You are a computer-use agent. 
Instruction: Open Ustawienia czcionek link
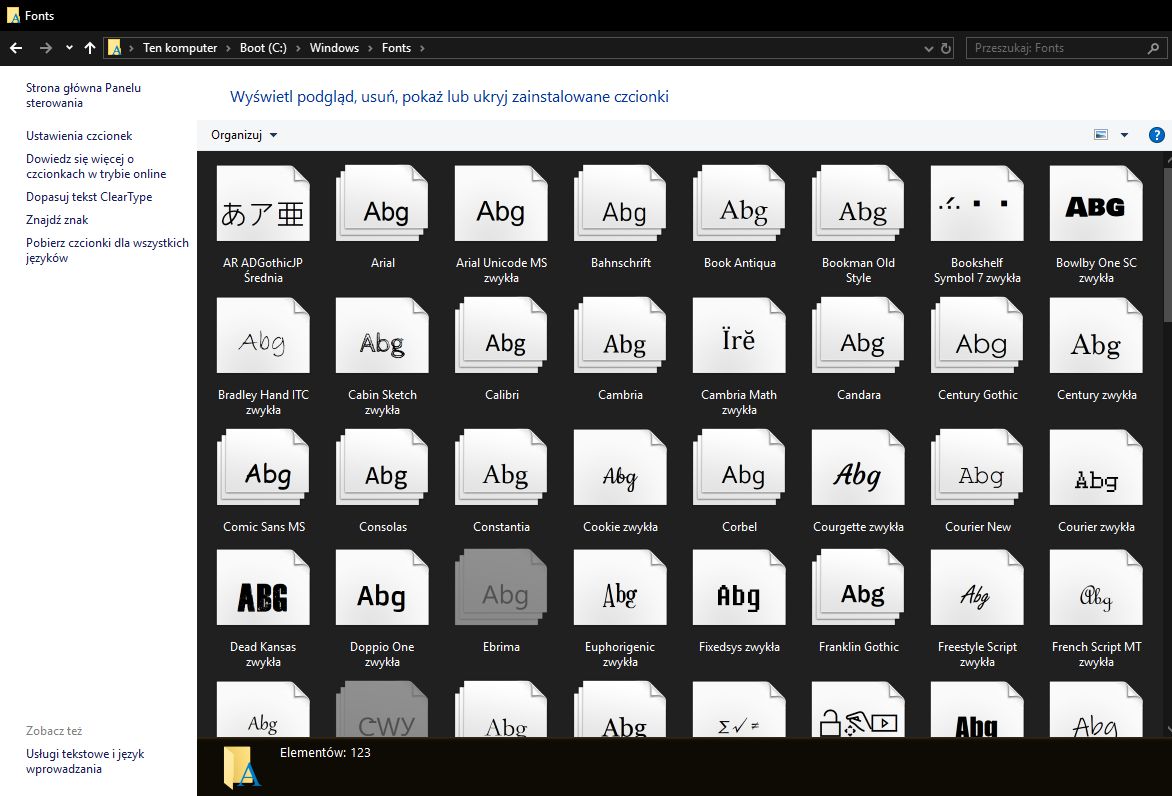point(79,136)
